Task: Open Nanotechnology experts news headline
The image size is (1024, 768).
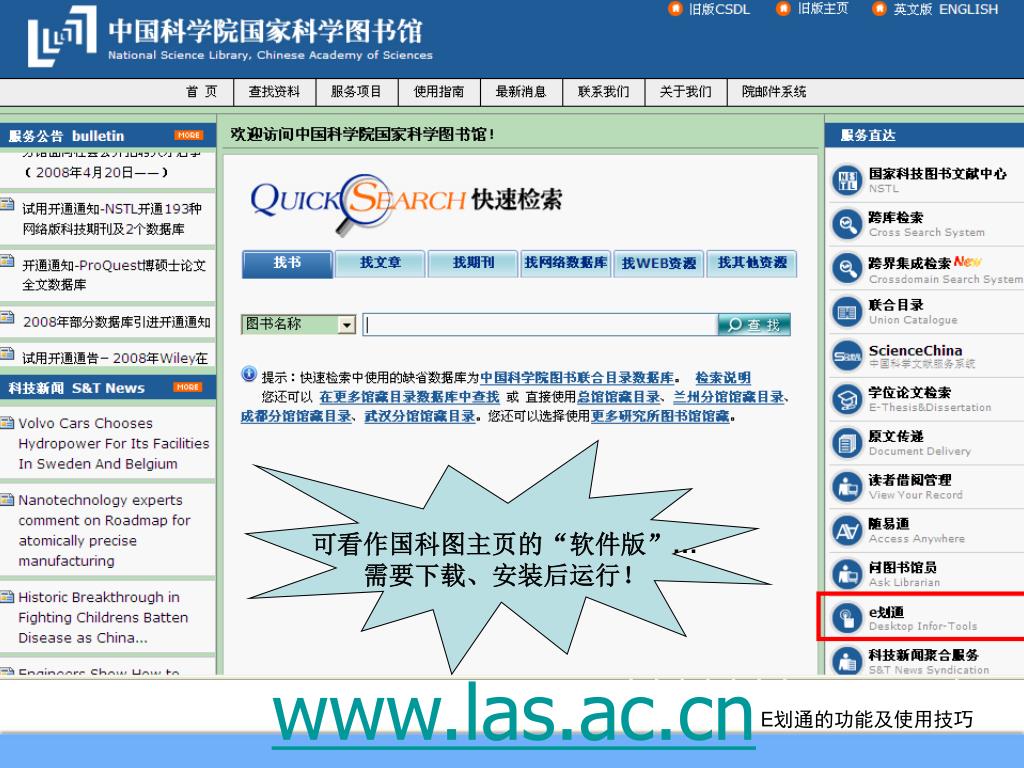Action: coord(104,530)
